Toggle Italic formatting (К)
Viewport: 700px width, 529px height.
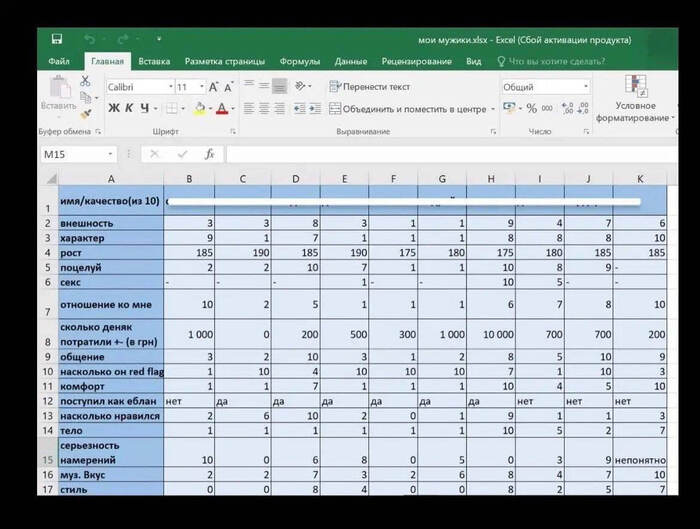pyautogui.click(x=129, y=108)
